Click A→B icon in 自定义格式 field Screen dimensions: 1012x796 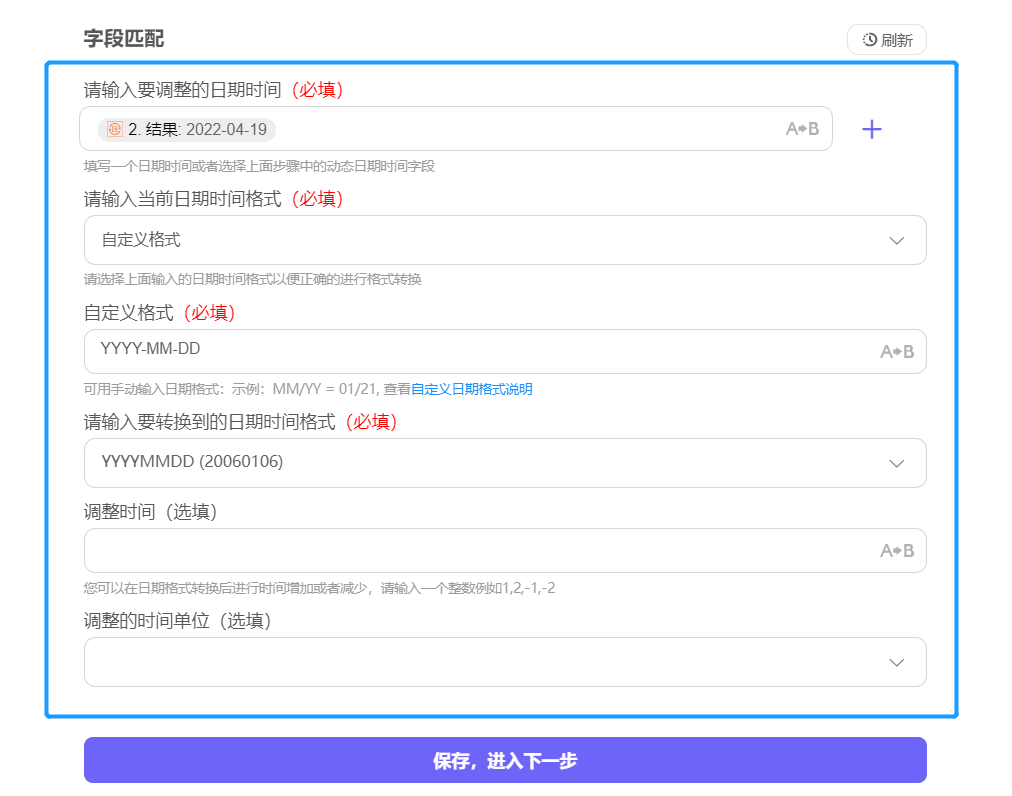tap(897, 352)
